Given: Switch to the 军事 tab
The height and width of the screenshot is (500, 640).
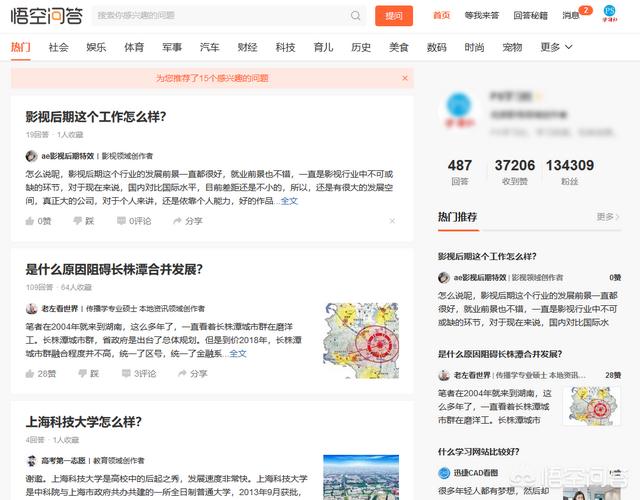Looking at the screenshot, I should click(172, 47).
